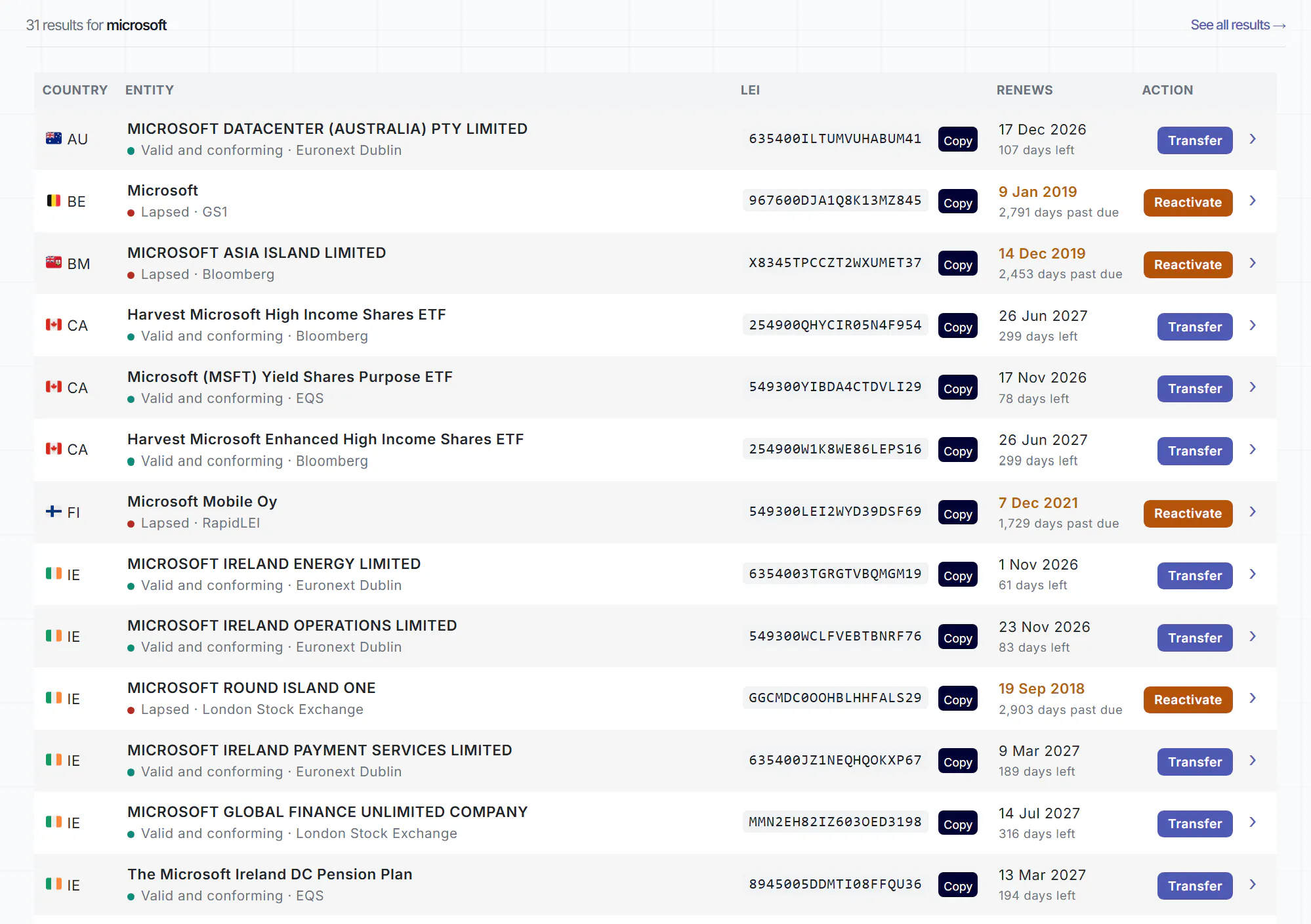
Task: Transfer Microsoft Ireland Payment Services Limited
Action: [x=1195, y=762]
